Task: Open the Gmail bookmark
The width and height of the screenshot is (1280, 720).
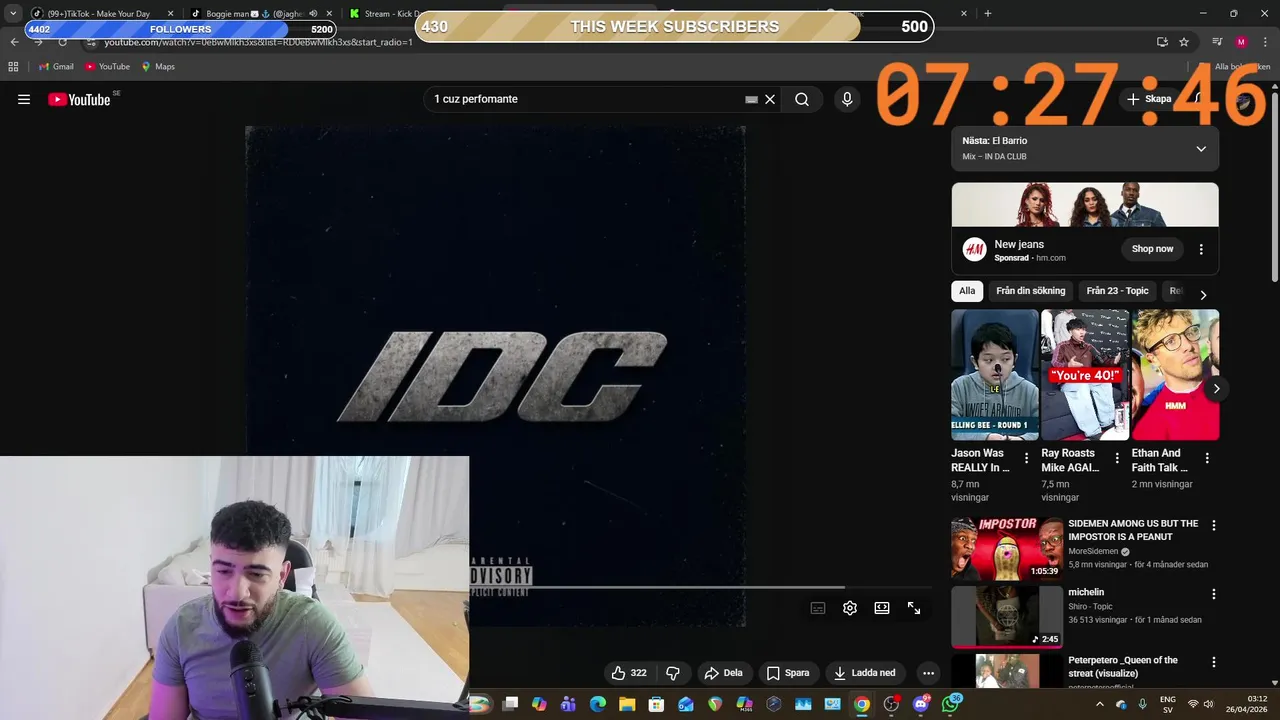Action: tap(56, 67)
